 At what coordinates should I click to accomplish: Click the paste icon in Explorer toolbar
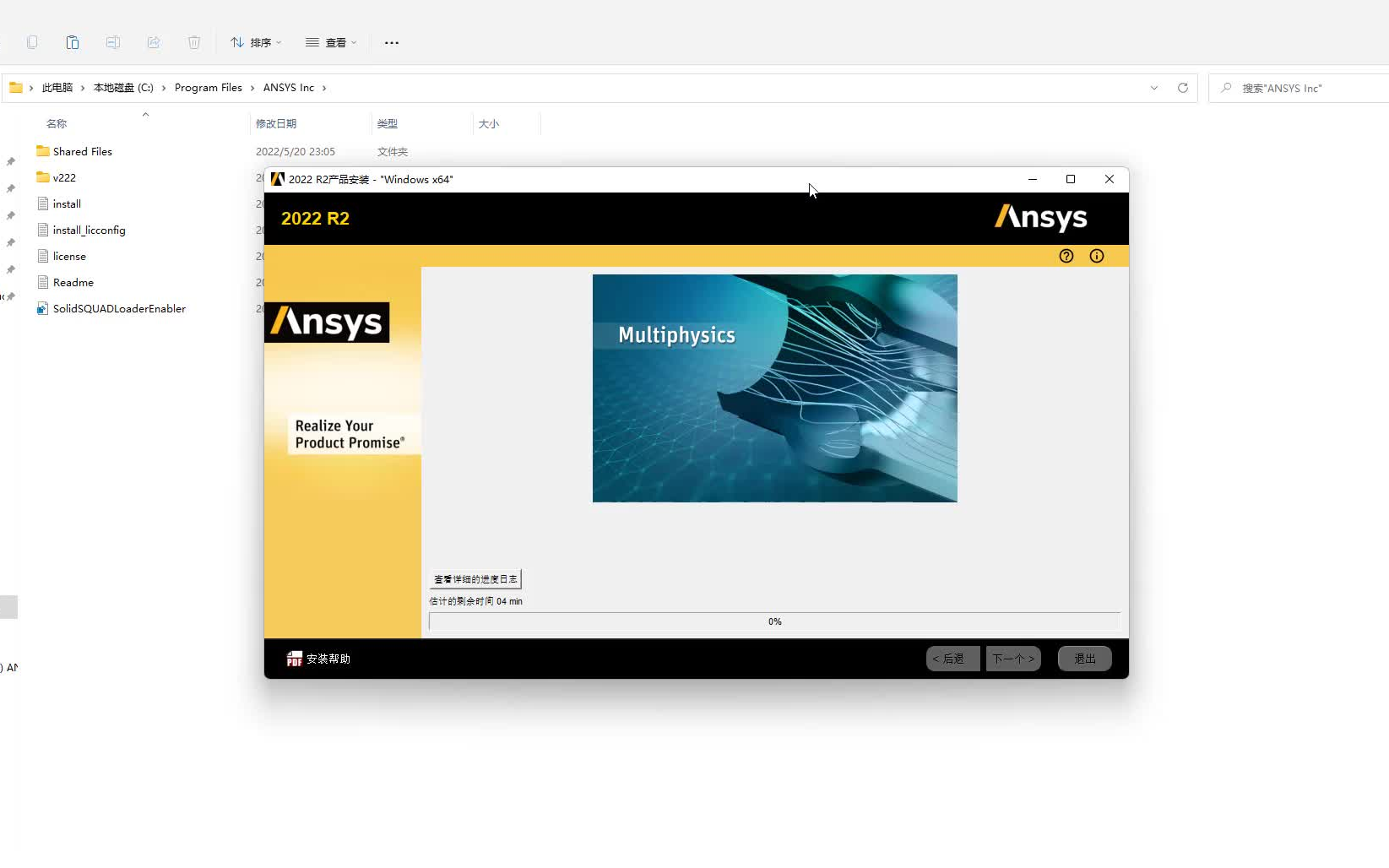[x=73, y=42]
